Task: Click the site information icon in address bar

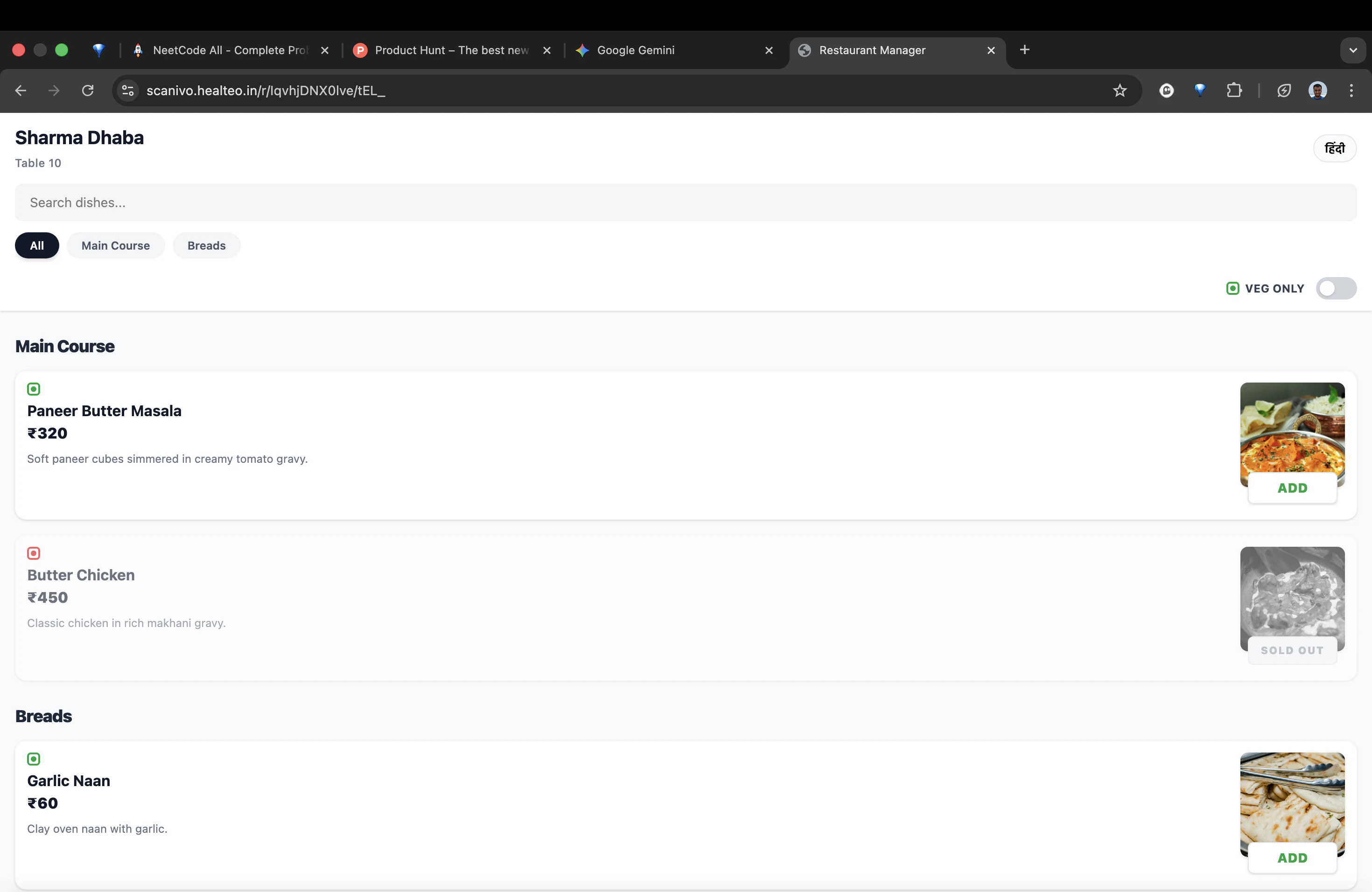Action: (128, 91)
